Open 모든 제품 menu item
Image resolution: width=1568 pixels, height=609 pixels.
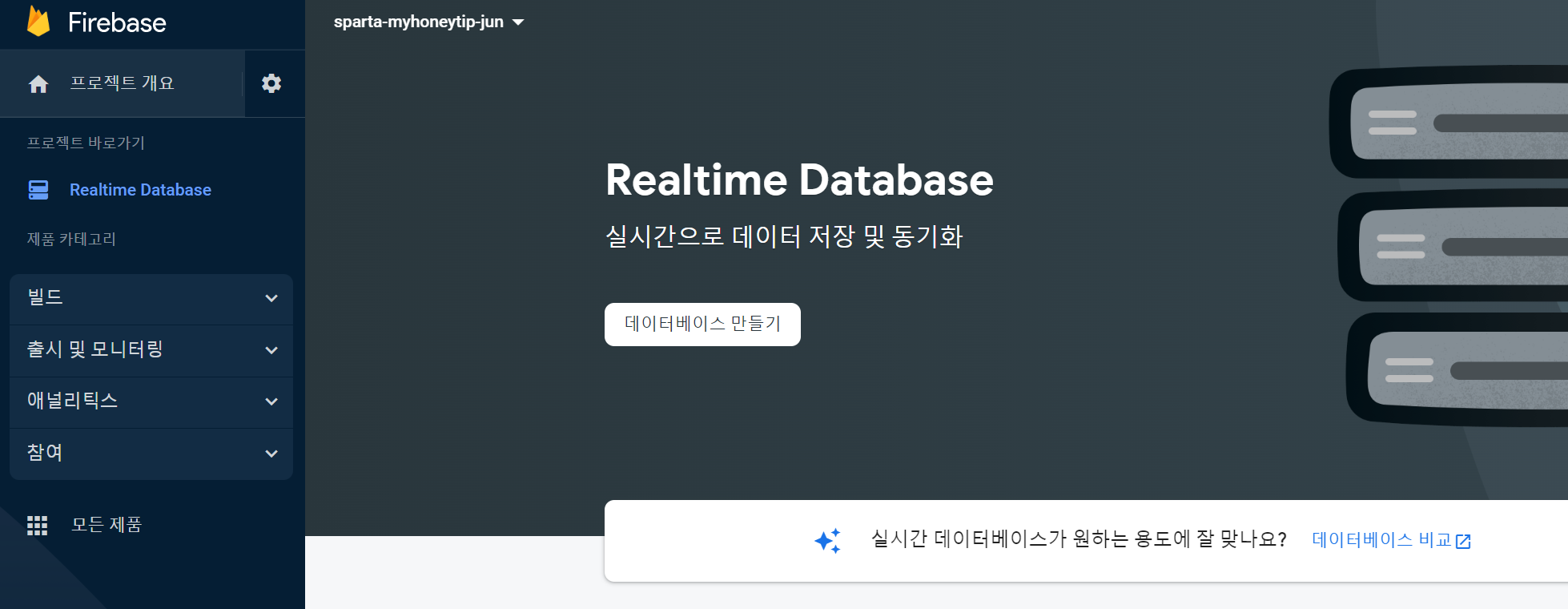tap(107, 525)
